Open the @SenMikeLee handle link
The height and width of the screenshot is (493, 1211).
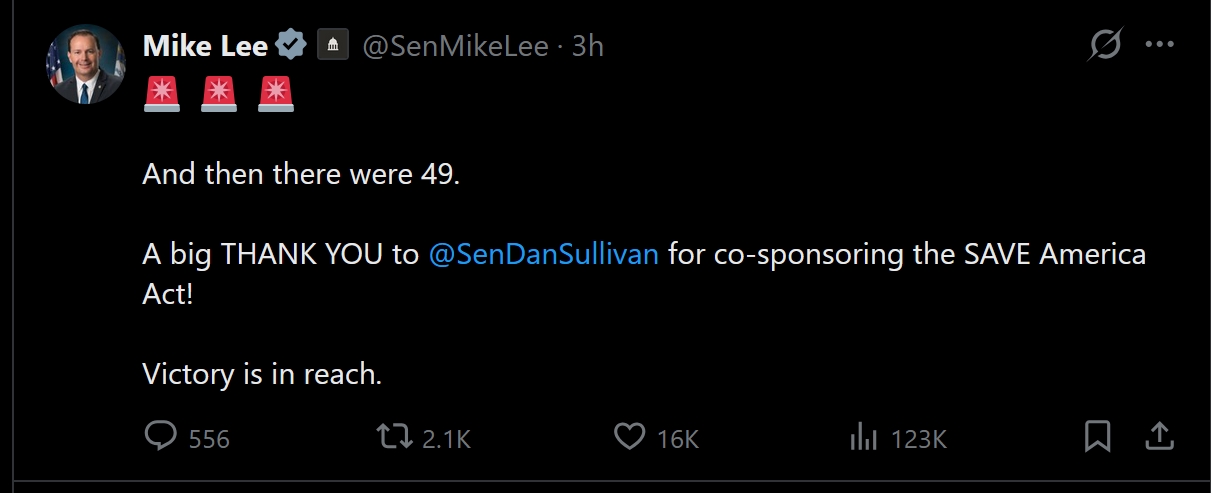(455, 46)
